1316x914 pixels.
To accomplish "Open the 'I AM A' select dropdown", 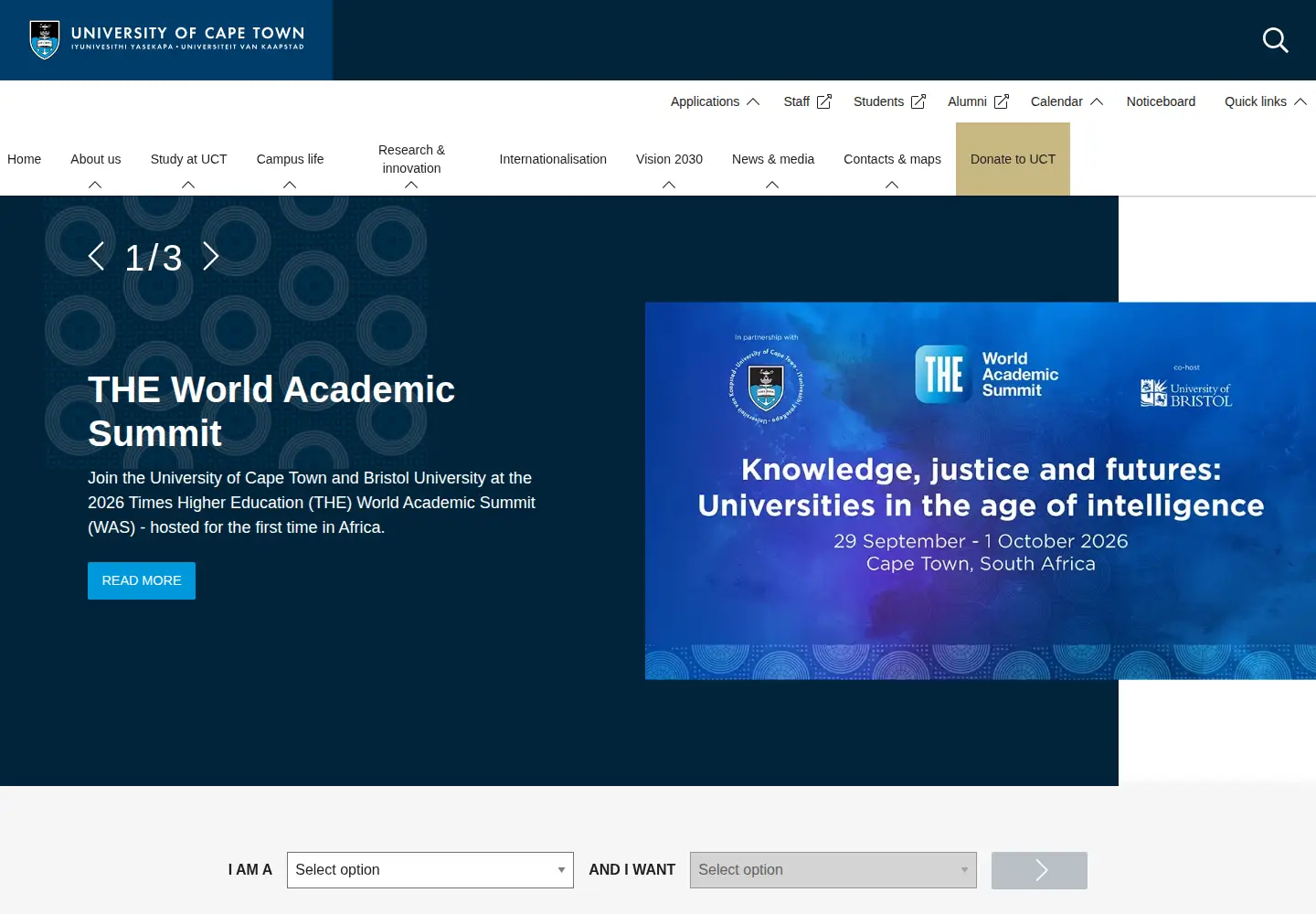I will click(x=430, y=870).
